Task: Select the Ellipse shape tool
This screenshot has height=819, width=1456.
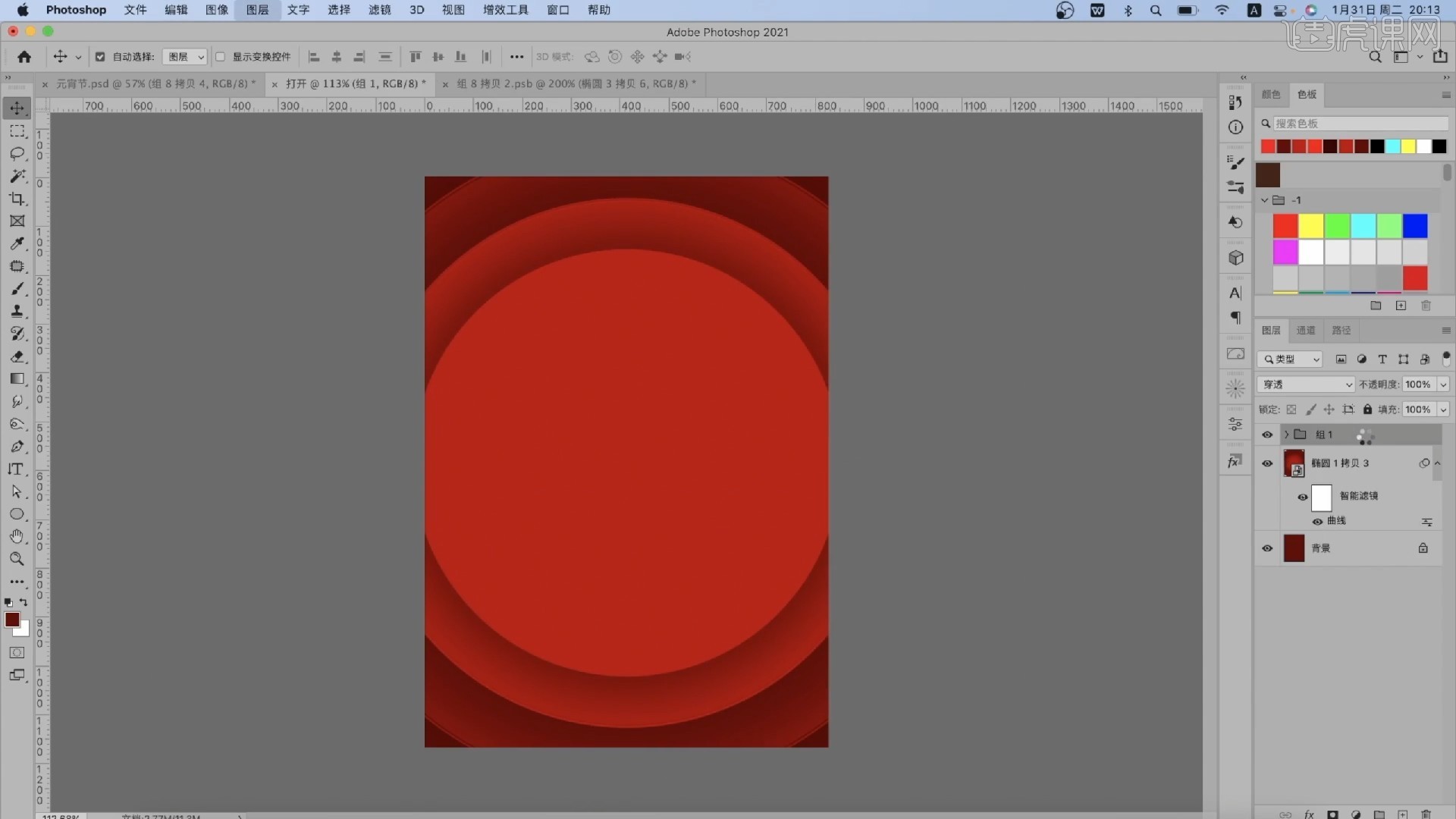Action: point(17,514)
